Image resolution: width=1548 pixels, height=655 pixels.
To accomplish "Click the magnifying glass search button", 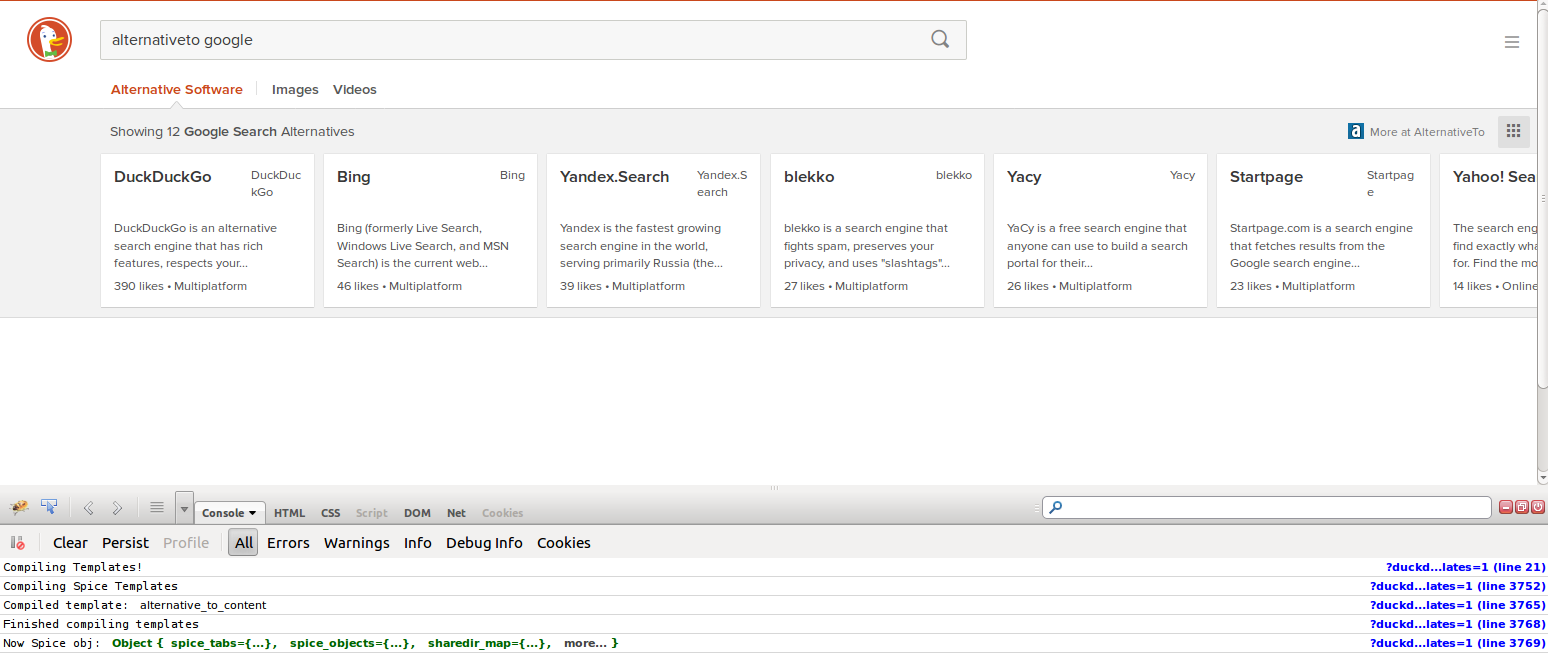I will (940, 40).
